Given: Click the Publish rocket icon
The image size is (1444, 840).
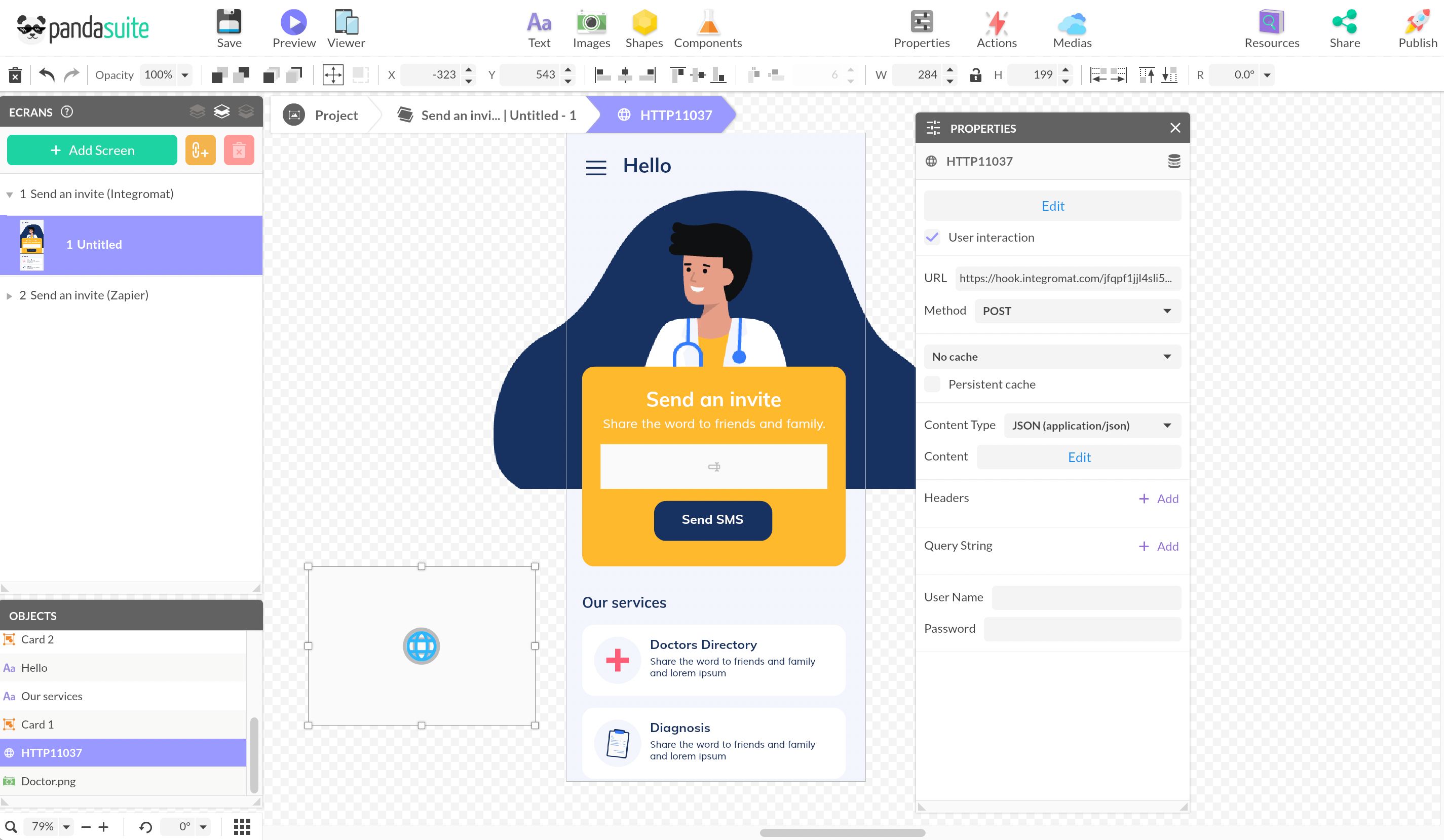Looking at the screenshot, I should pos(1417,23).
